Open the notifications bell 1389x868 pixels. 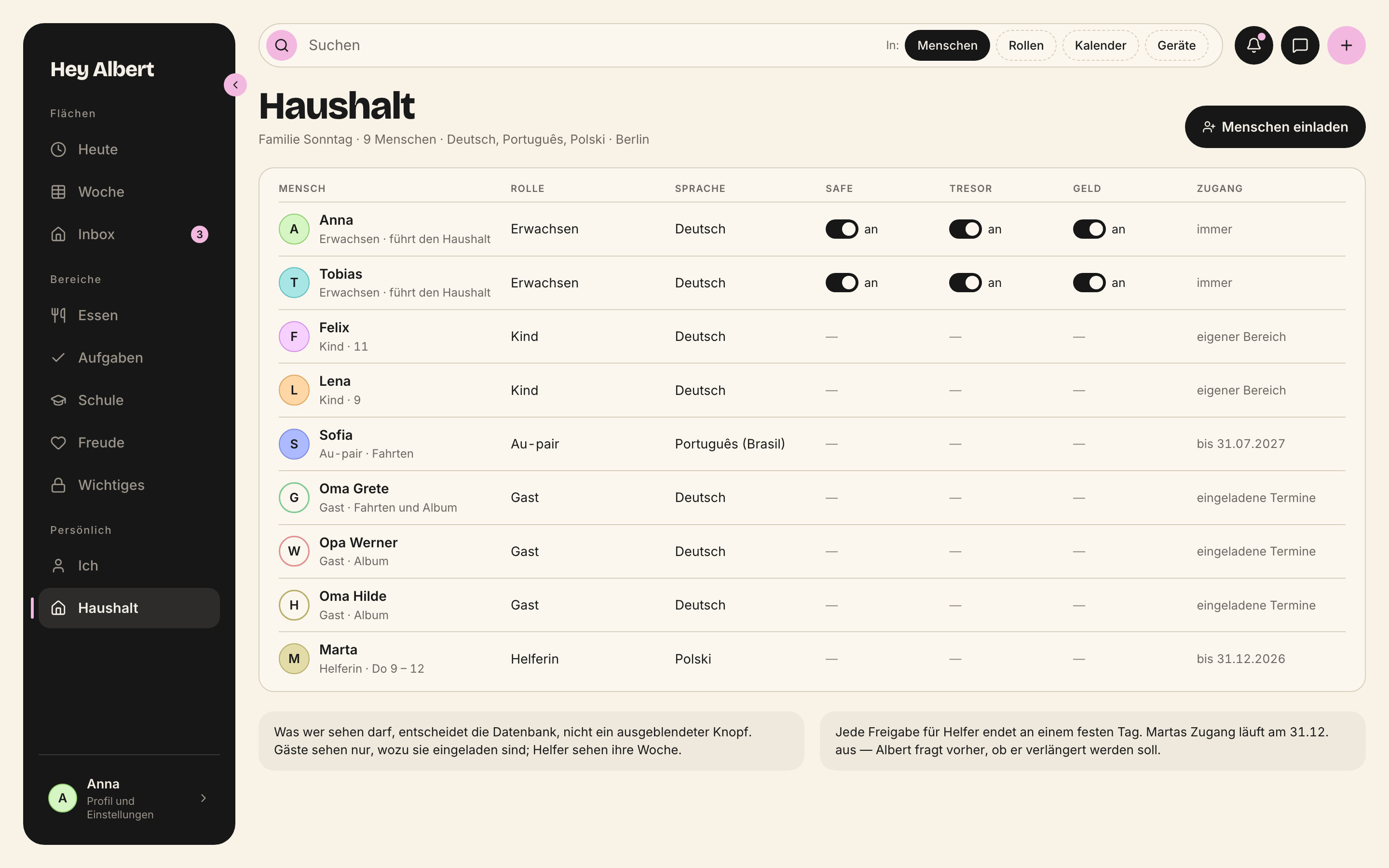(x=1253, y=45)
